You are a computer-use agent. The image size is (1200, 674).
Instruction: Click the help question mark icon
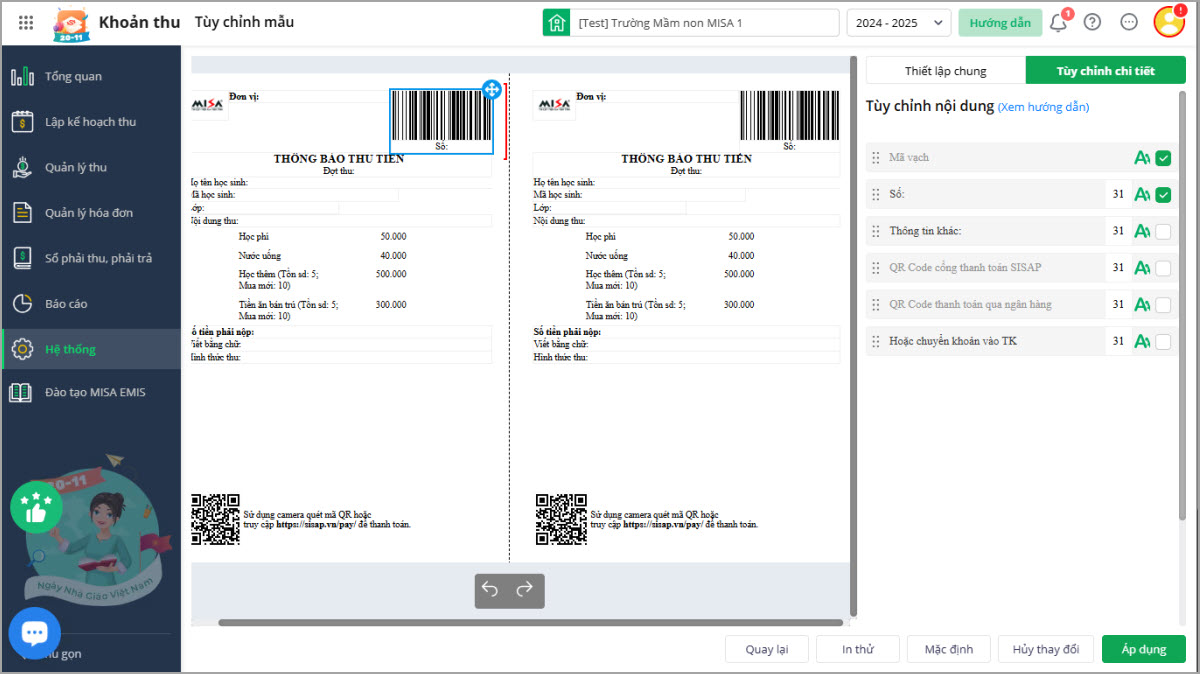(1092, 22)
